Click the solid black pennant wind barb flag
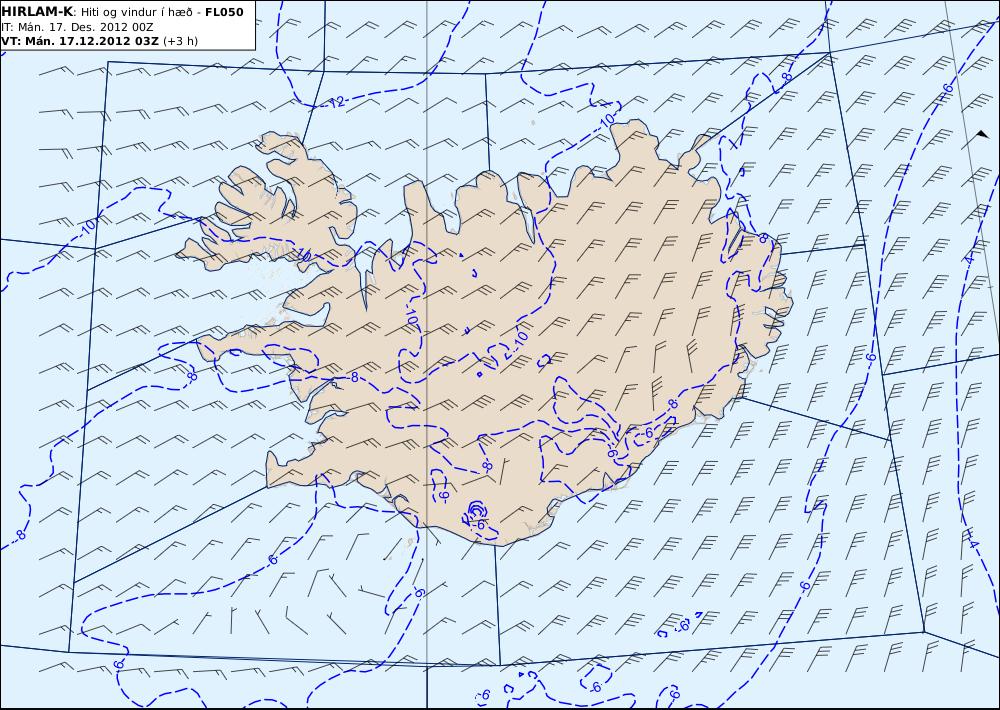1000x710 pixels. [983, 133]
